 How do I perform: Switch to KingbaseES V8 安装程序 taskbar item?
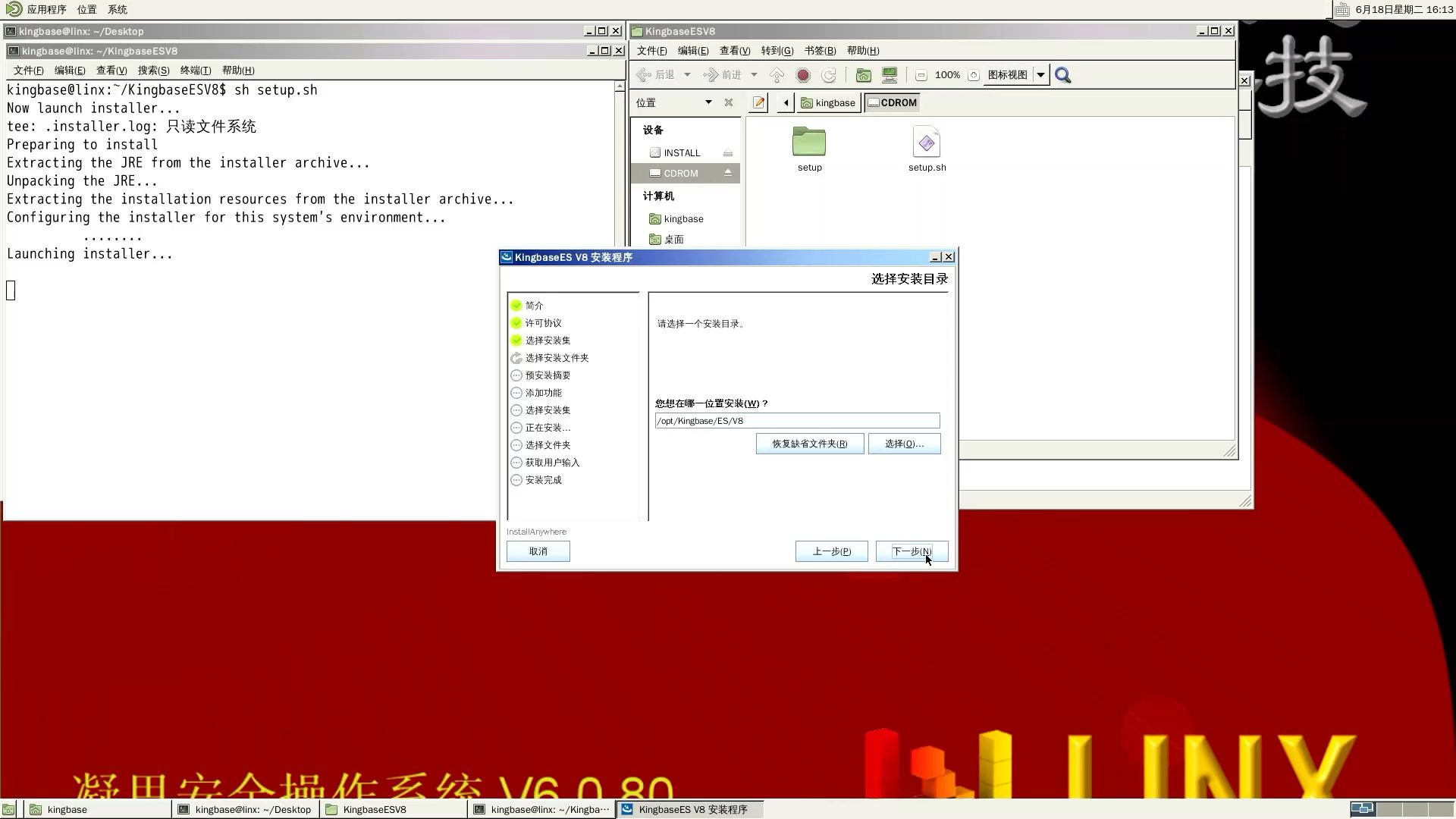click(x=689, y=809)
